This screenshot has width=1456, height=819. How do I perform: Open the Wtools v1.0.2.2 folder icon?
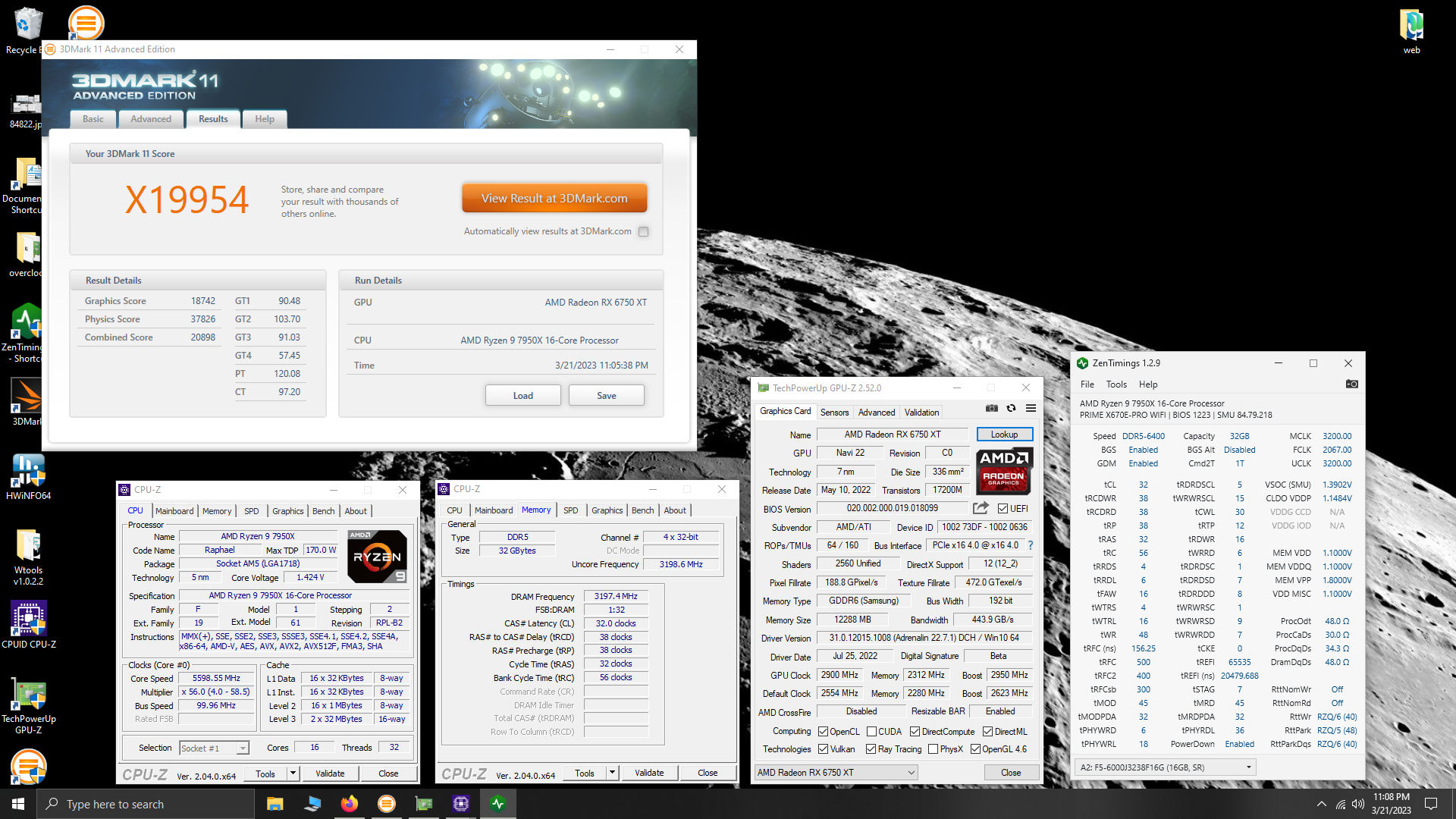28,557
